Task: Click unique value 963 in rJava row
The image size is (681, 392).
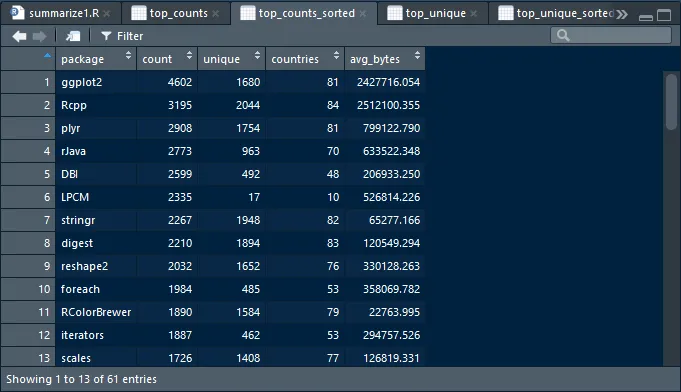Action: coord(251,151)
